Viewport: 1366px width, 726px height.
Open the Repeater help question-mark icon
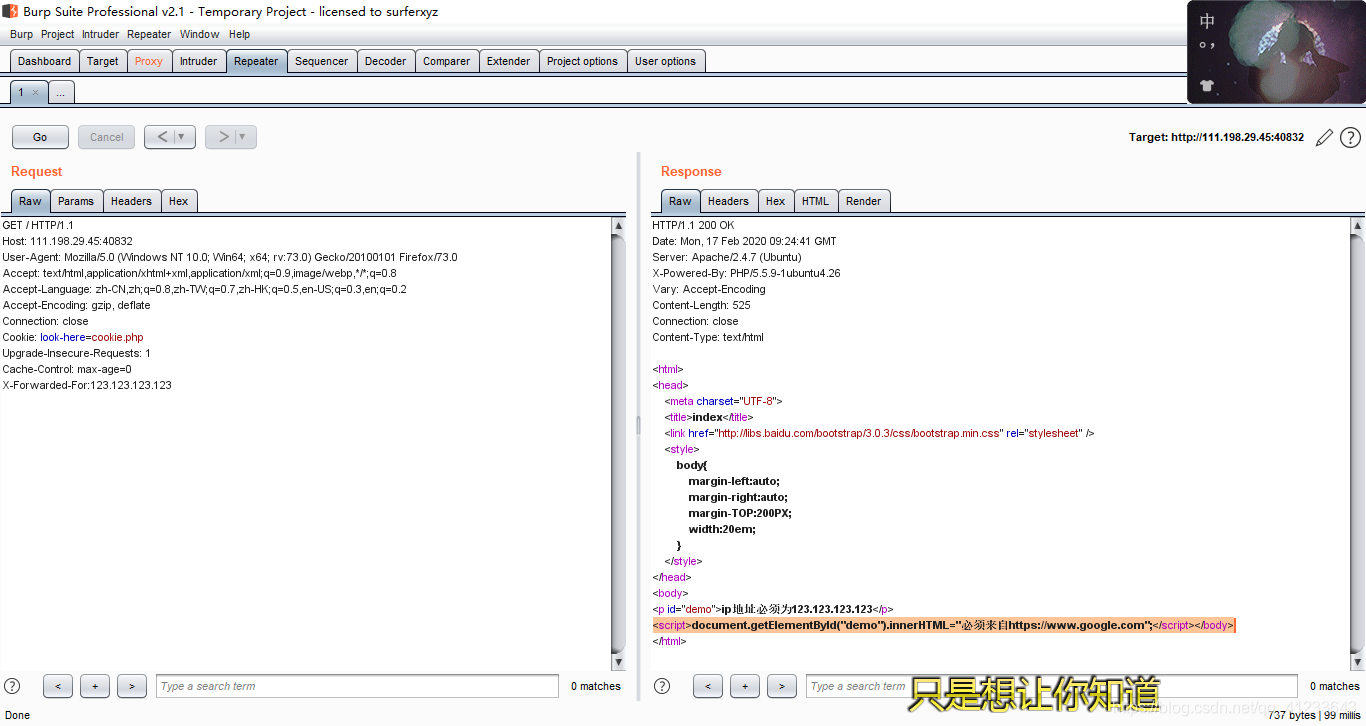pyautogui.click(x=1350, y=138)
